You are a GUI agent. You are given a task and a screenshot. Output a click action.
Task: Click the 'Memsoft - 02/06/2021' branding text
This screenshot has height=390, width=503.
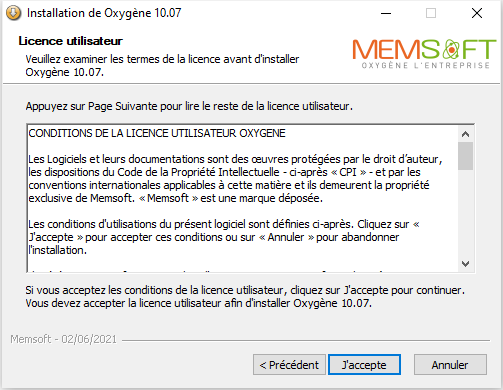63,339
